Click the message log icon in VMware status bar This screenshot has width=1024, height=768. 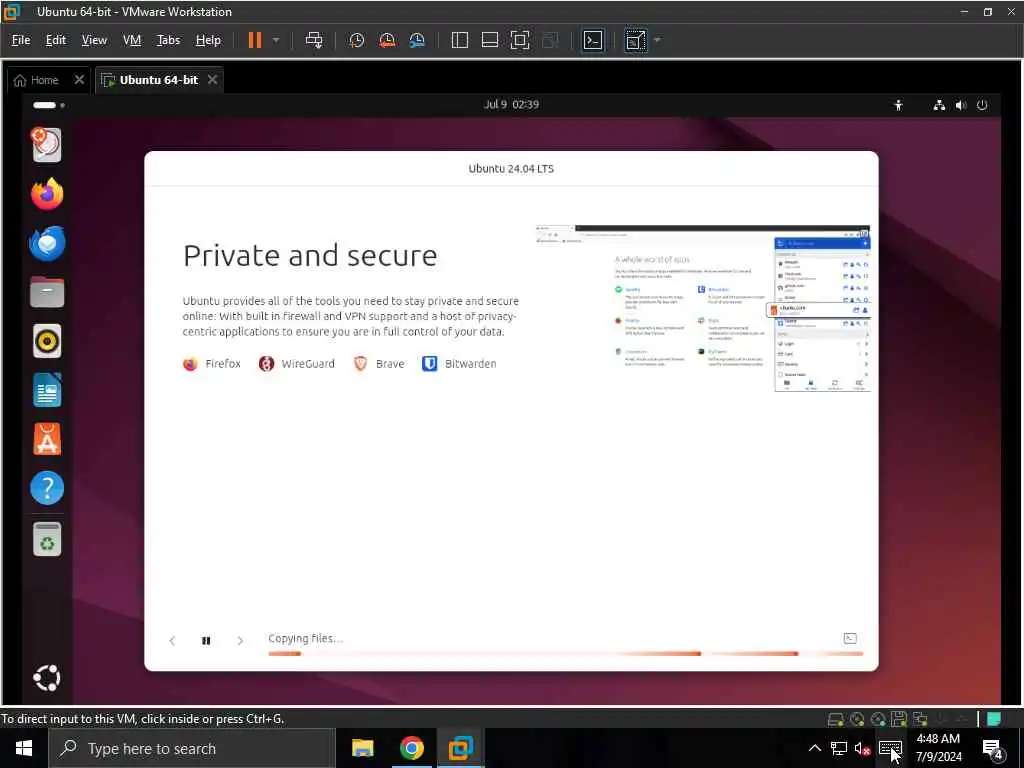coord(993,719)
